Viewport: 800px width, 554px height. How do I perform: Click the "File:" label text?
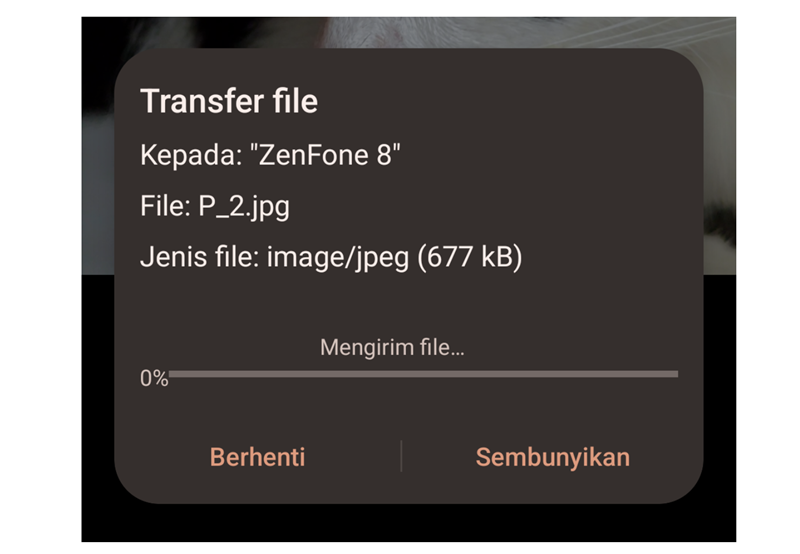[164, 207]
